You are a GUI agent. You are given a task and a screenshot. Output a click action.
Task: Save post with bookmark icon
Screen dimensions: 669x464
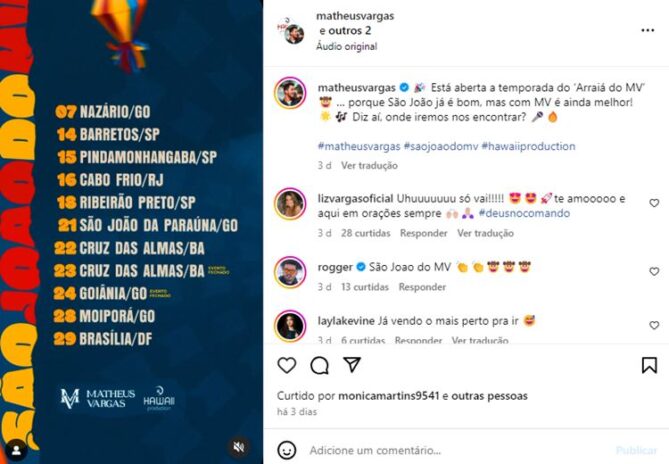coord(649,365)
